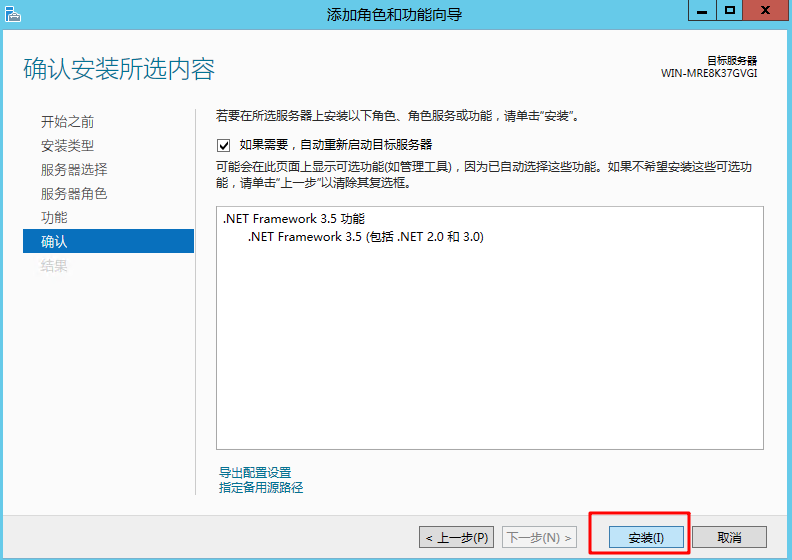
Task: Go to 开始之前 step in sidebar
Action: click(67, 122)
